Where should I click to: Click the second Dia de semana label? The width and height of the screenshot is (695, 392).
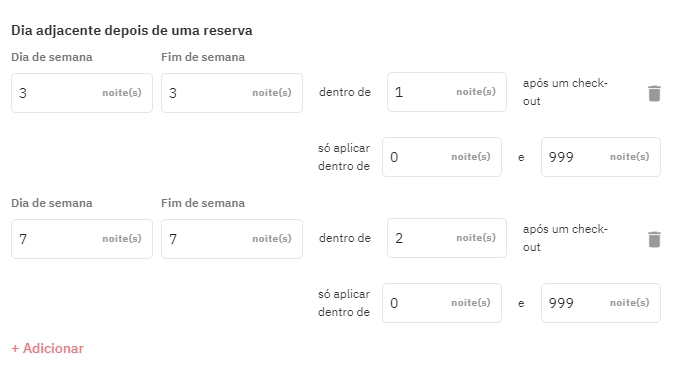(x=52, y=203)
